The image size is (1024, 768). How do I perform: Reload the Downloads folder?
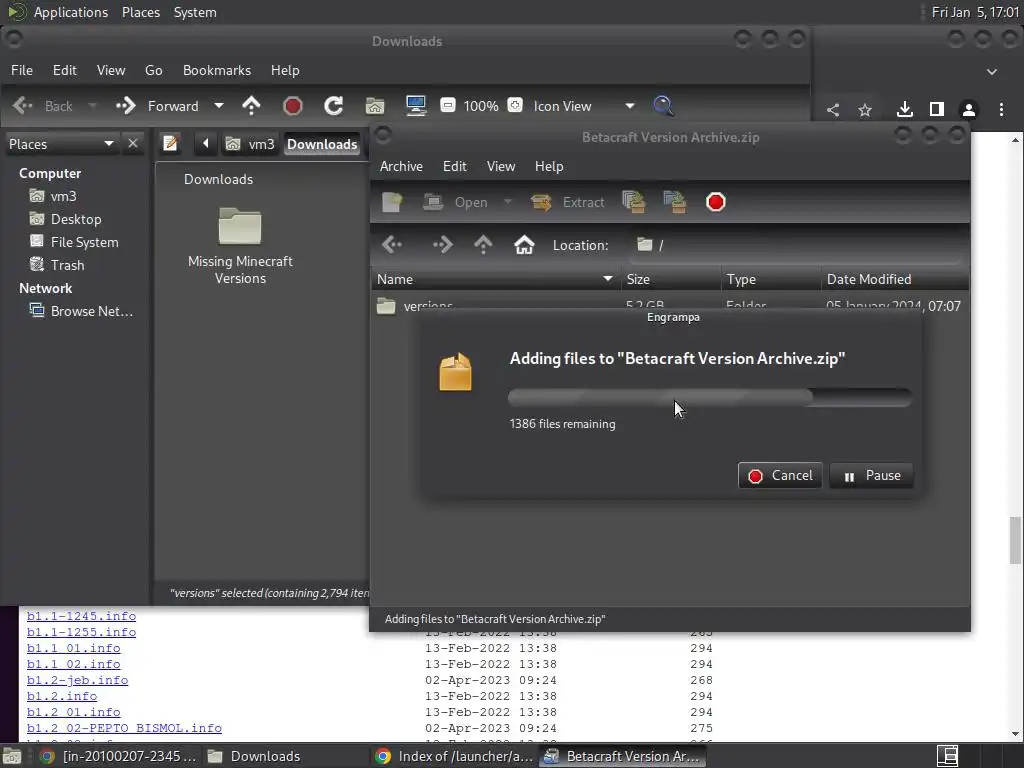coord(334,106)
